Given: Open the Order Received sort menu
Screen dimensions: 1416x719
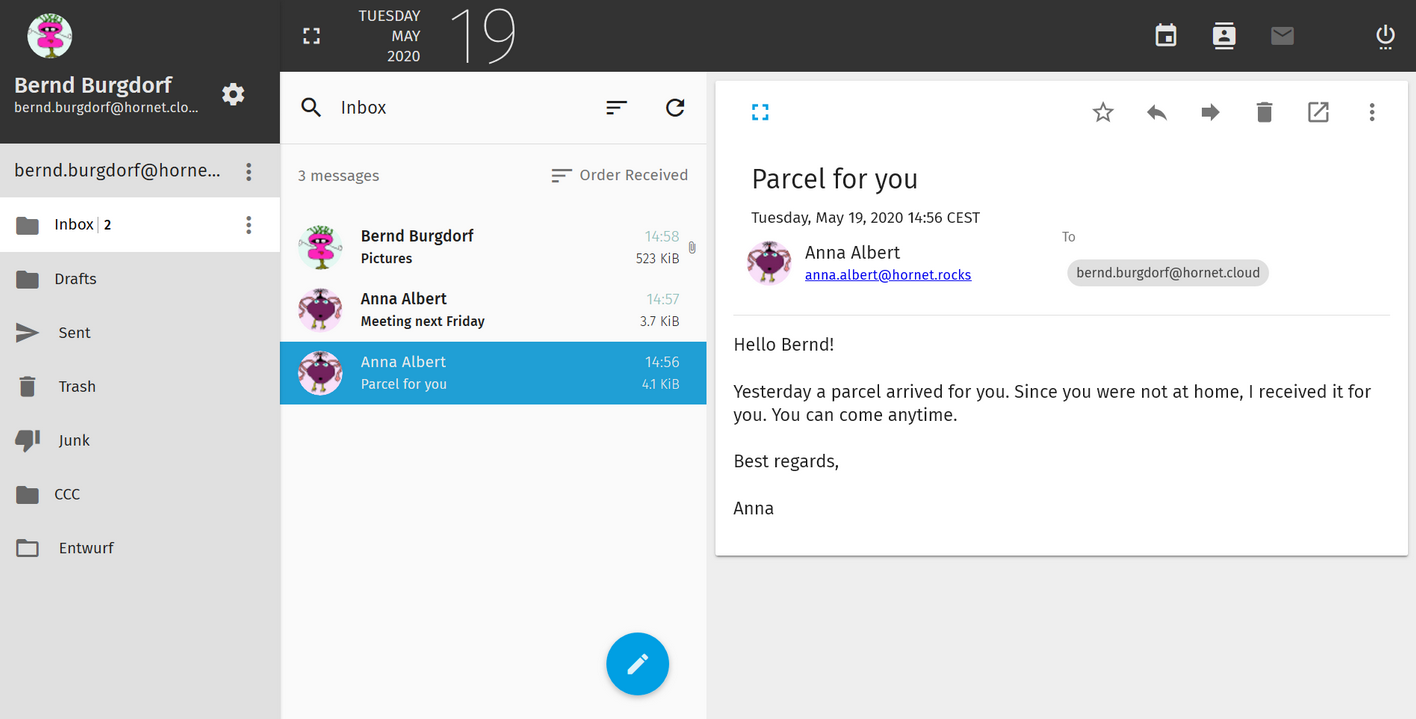Looking at the screenshot, I should pyautogui.click(x=620, y=175).
